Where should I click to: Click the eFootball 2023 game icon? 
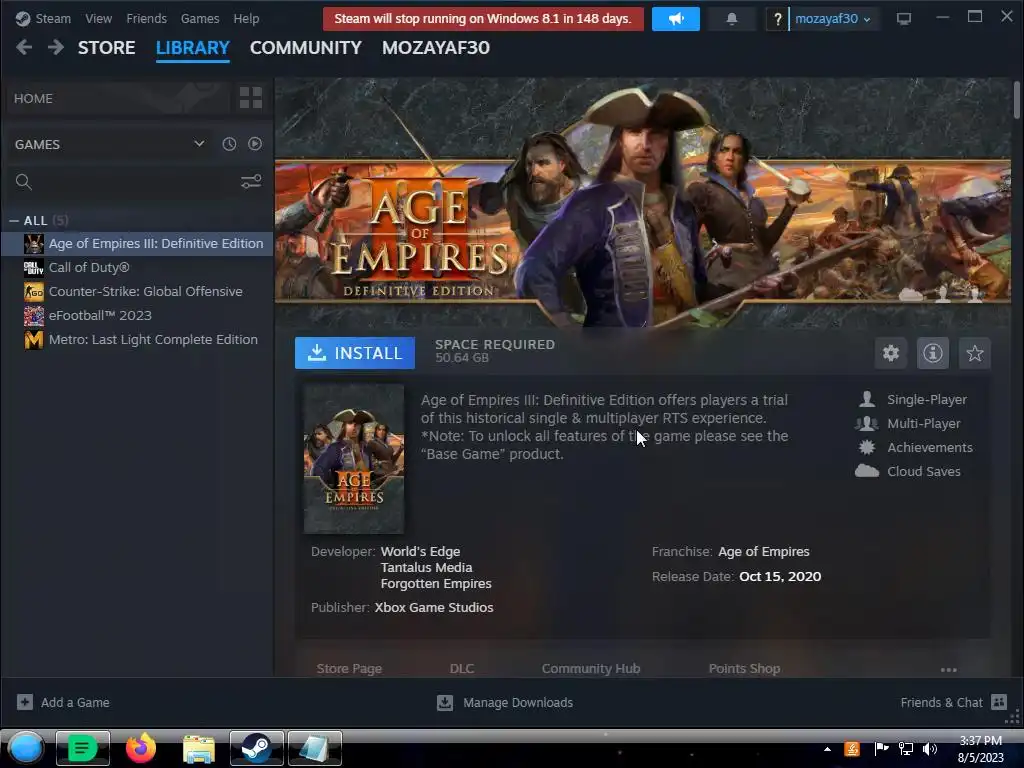[33, 315]
